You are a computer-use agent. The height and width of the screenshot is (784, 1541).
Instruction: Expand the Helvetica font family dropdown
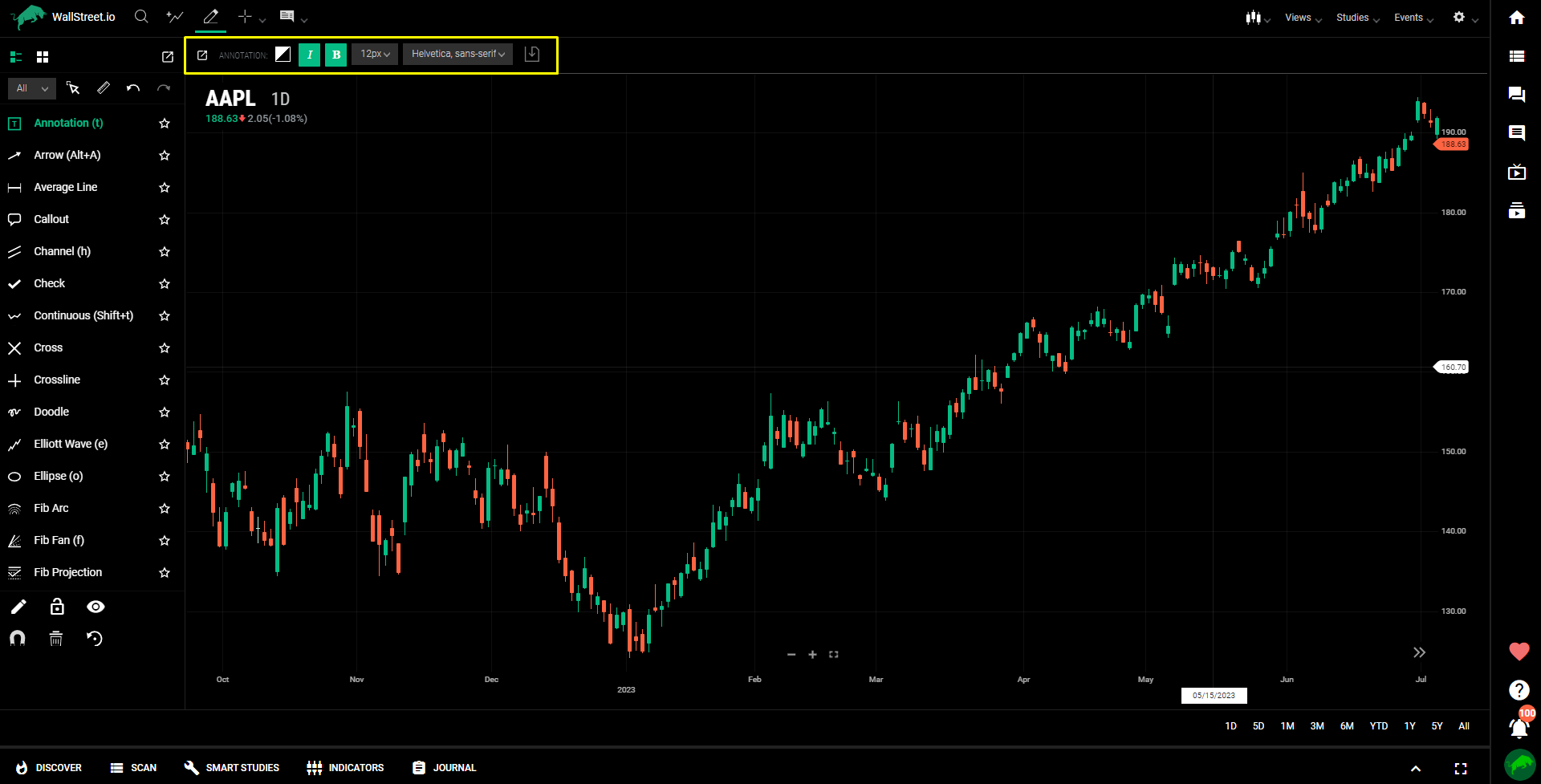click(x=457, y=55)
